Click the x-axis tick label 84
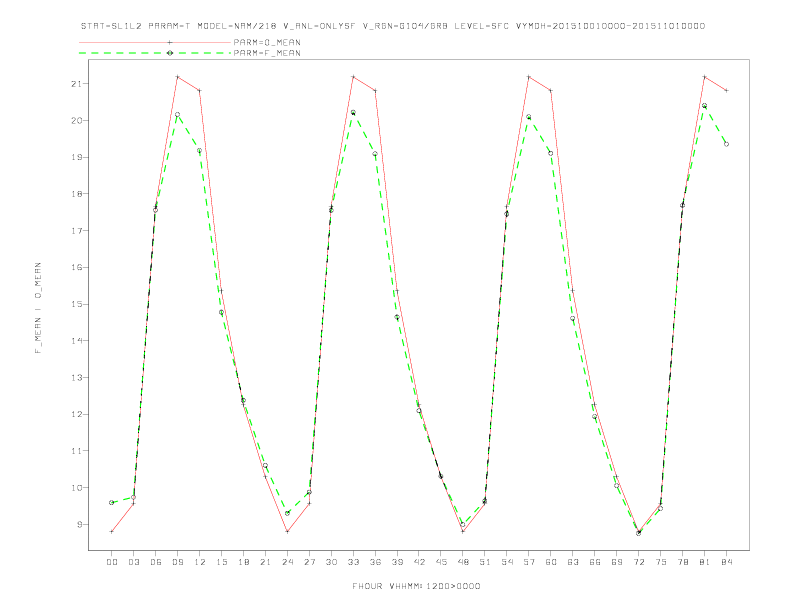792x612 pixels. click(727, 562)
